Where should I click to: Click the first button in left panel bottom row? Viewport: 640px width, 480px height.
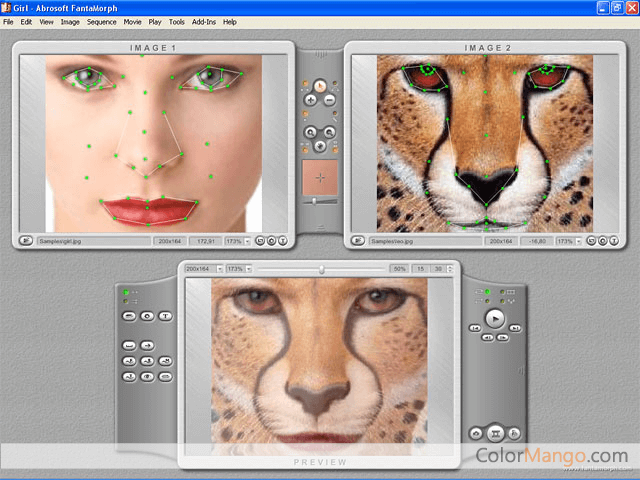point(129,377)
